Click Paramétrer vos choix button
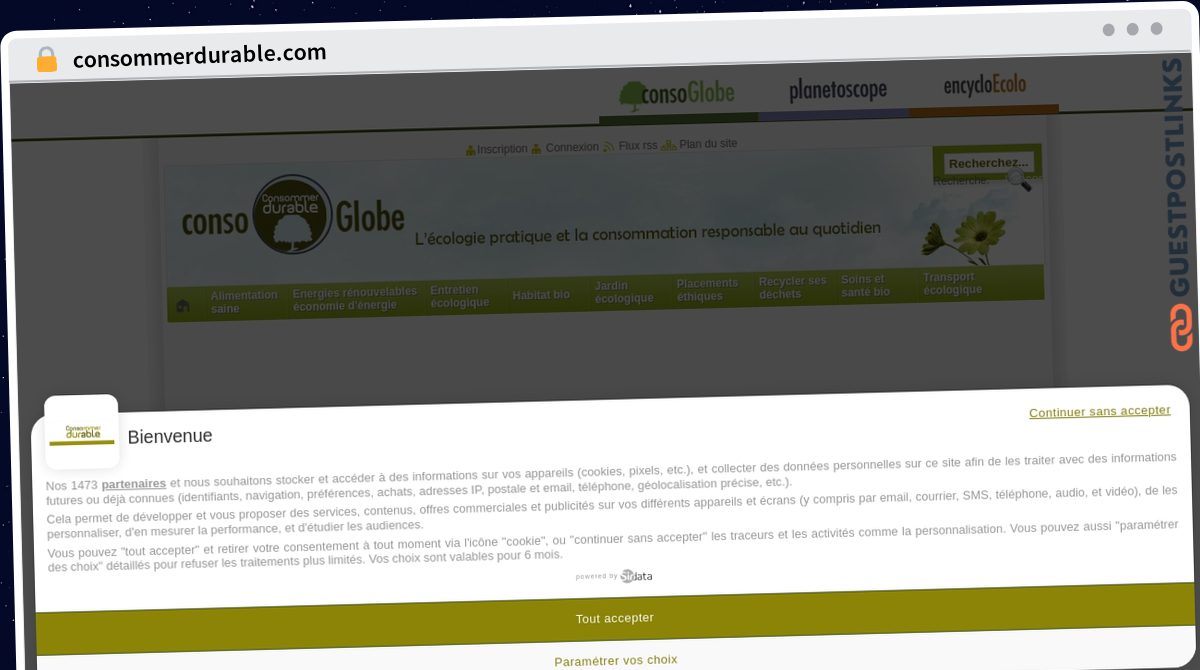 (616, 660)
